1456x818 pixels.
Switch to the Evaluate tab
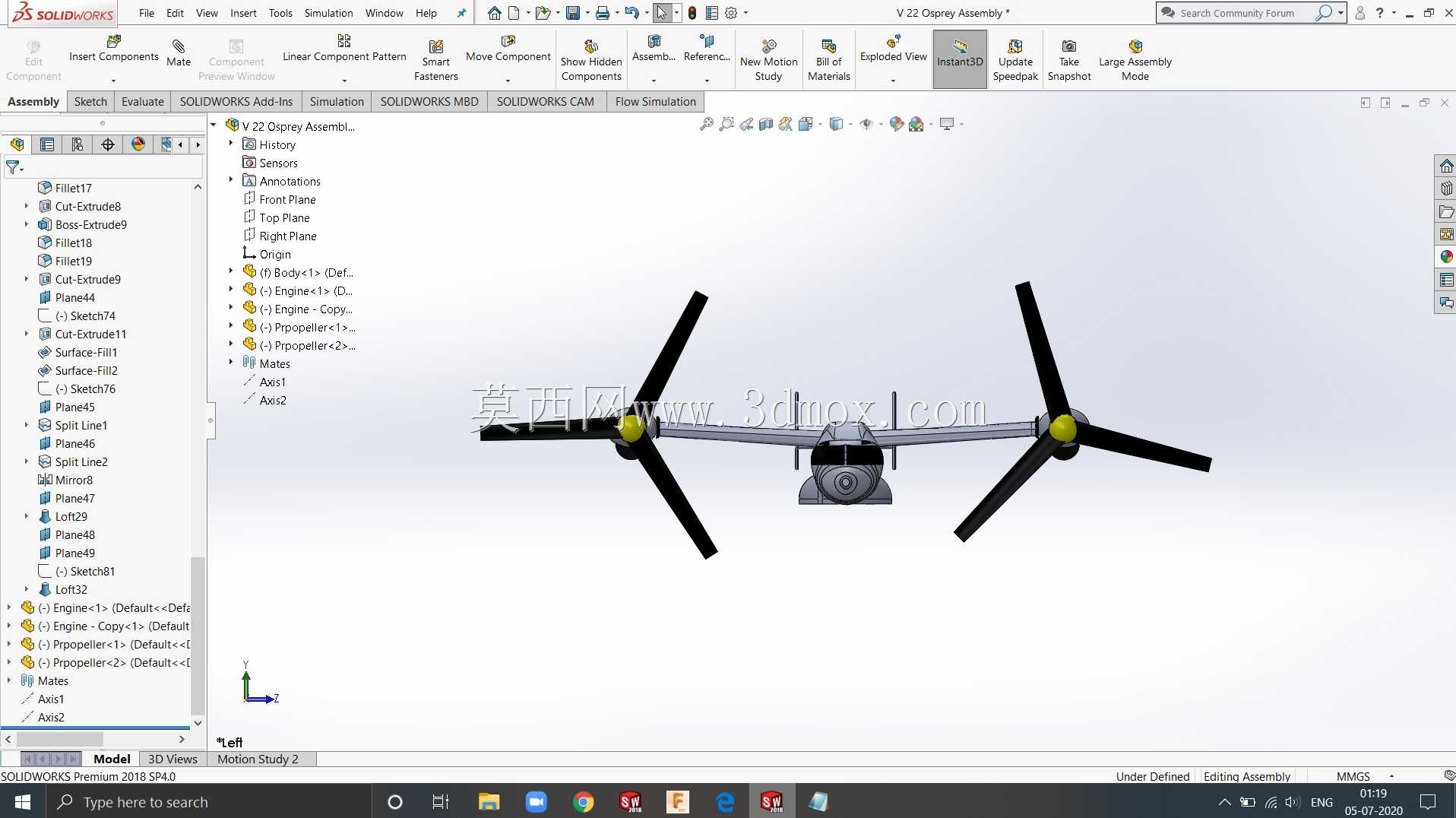(142, 101)
